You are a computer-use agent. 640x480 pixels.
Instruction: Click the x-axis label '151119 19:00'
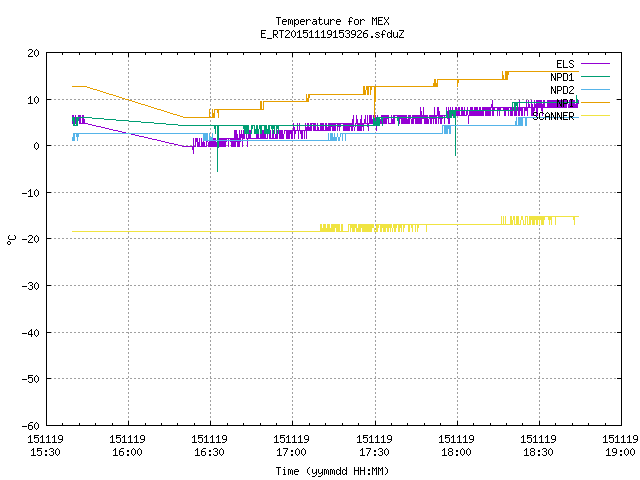coord(620,446)
